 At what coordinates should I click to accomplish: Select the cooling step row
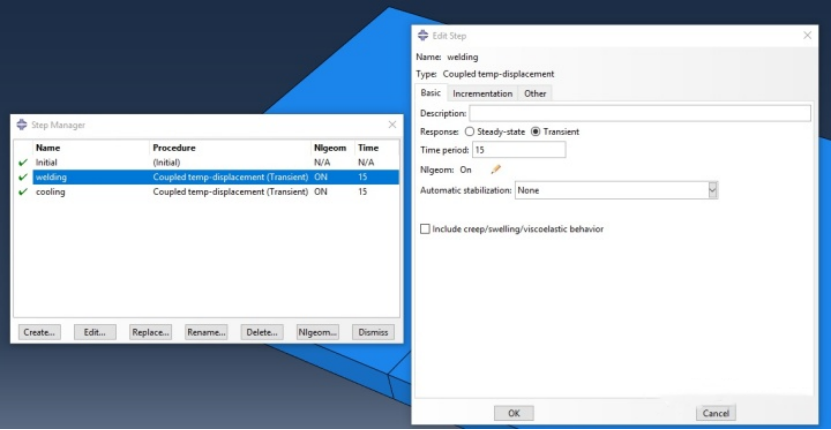pyautogui.click(x=200, y=192)
